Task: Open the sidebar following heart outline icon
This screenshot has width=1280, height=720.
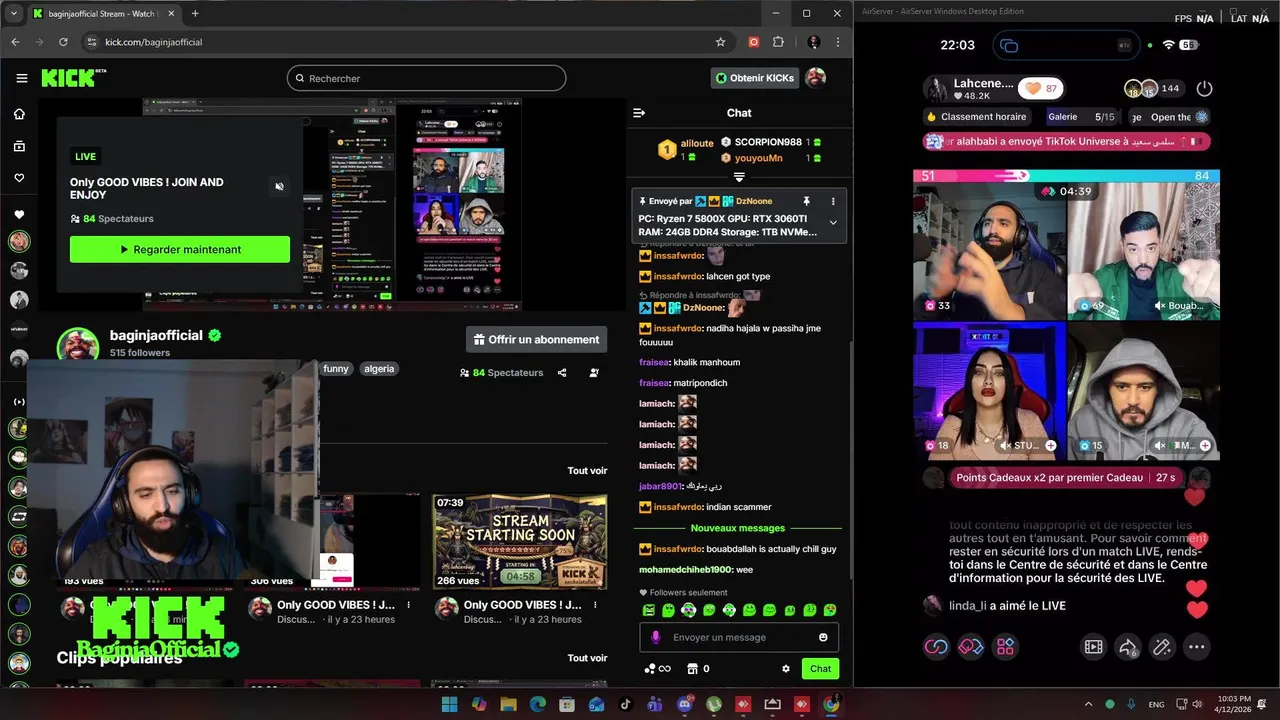Action: (19, 178)
